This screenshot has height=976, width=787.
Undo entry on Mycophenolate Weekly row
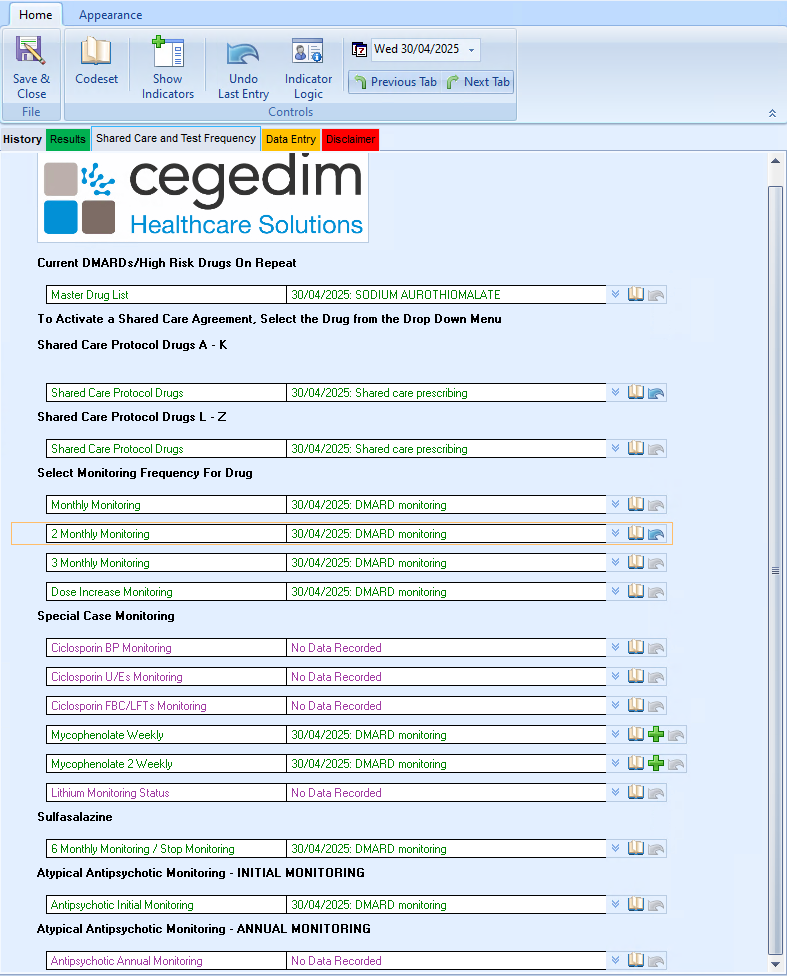click(676, 735)
